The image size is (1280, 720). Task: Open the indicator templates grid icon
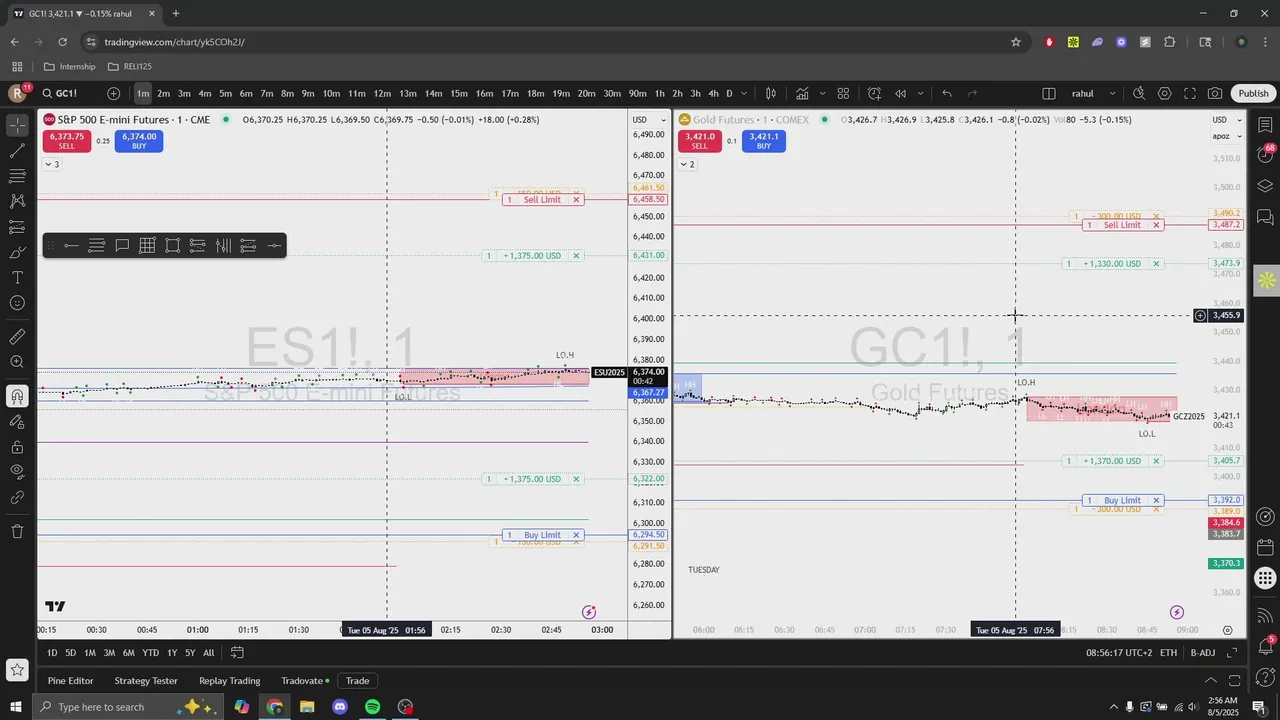(843, 93)
